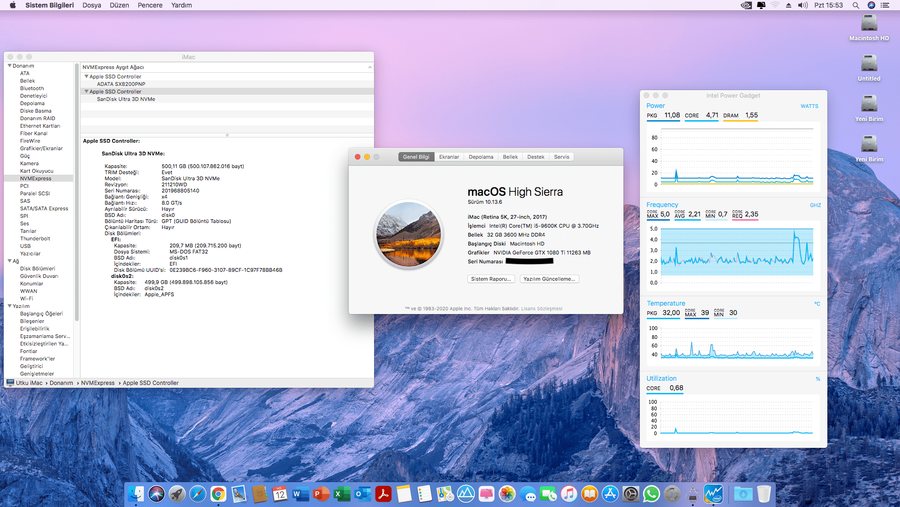900x507 pixels.
Task: Open the Yardım menu
Action: pos(181,5)
